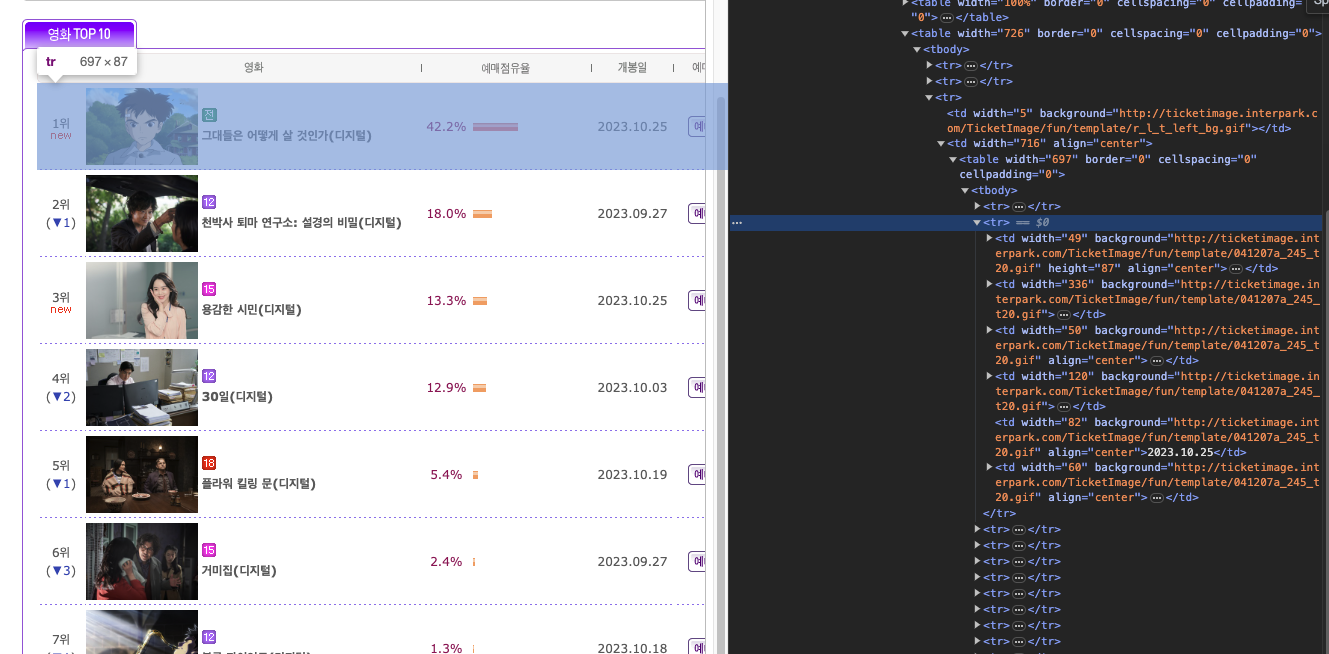Collapse the td width="716" node

pos(941,144)
